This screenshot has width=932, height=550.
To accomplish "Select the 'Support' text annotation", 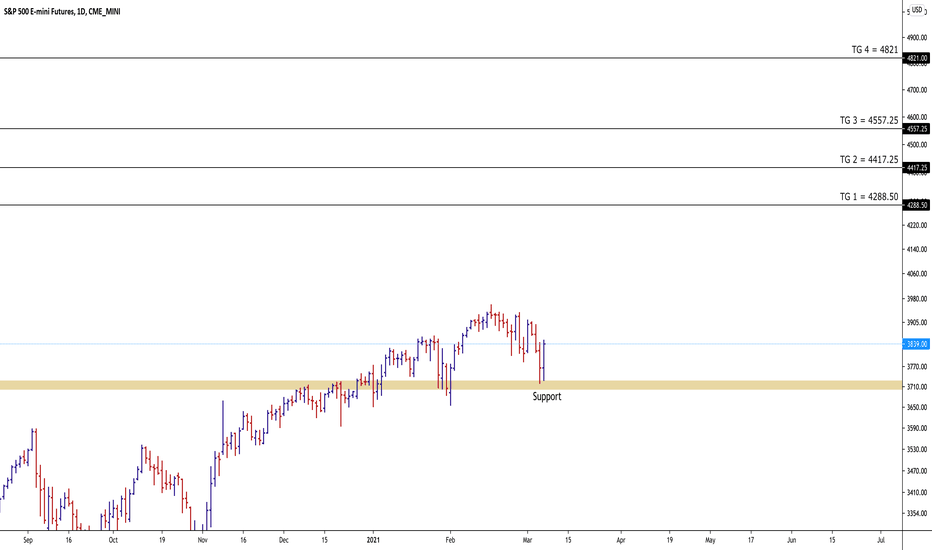I will pos(546,397).
